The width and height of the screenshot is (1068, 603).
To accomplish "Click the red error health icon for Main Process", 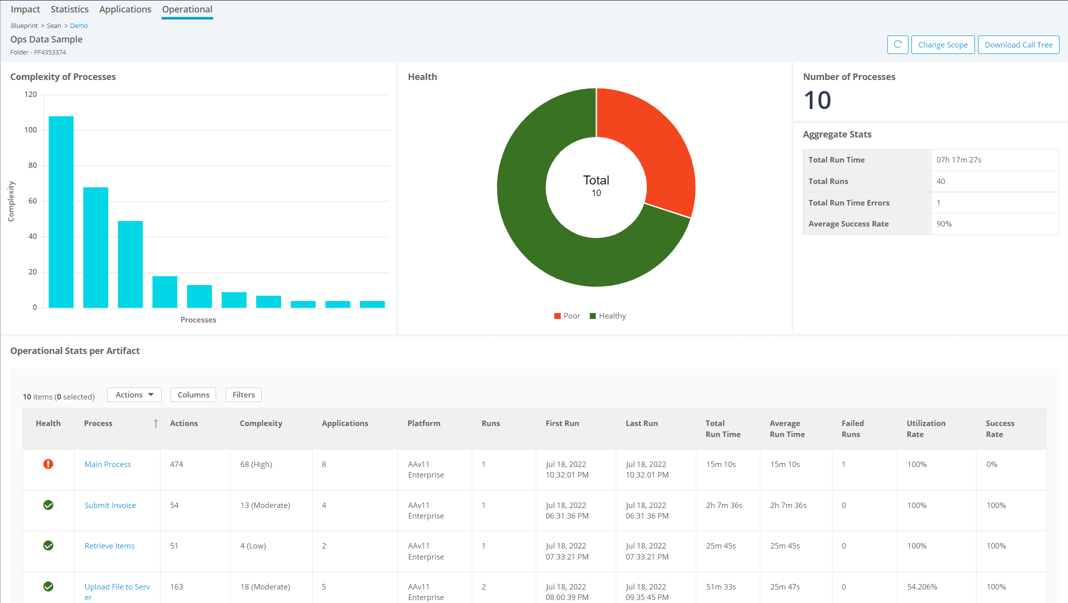I will [47, 463].
